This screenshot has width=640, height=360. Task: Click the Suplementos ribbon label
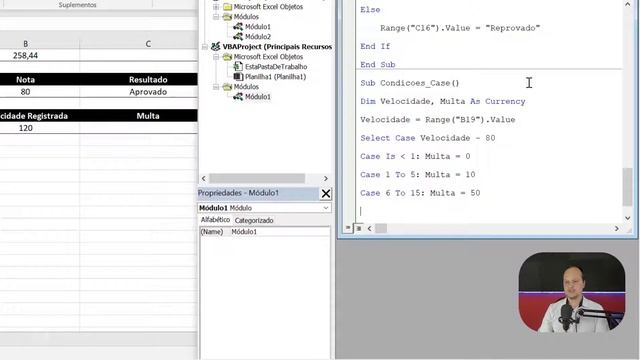pyautogui.click(x=77, y=5)
